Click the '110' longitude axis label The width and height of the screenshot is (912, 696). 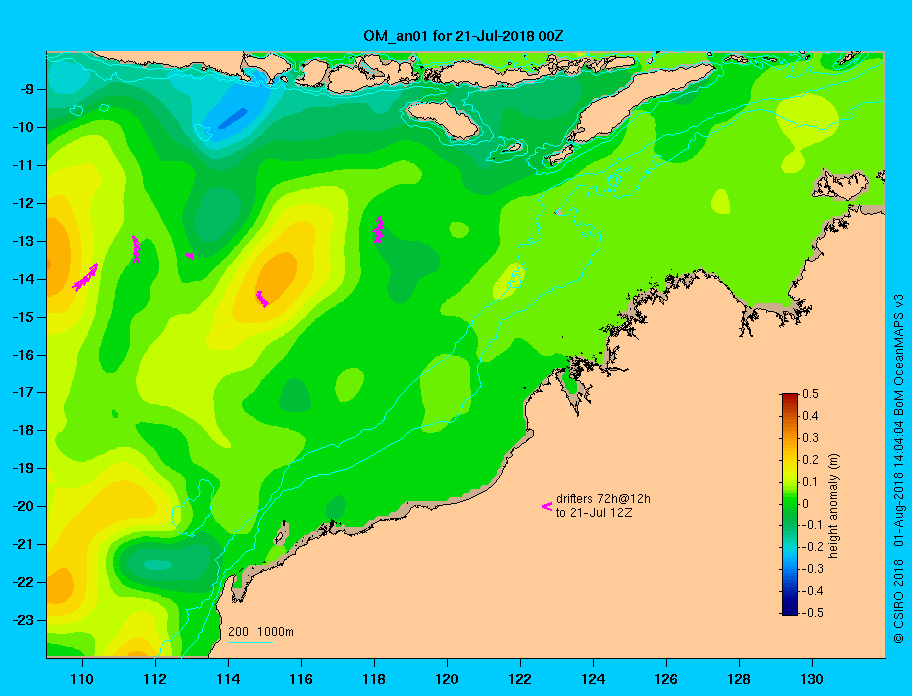click(x=82, y=679)
